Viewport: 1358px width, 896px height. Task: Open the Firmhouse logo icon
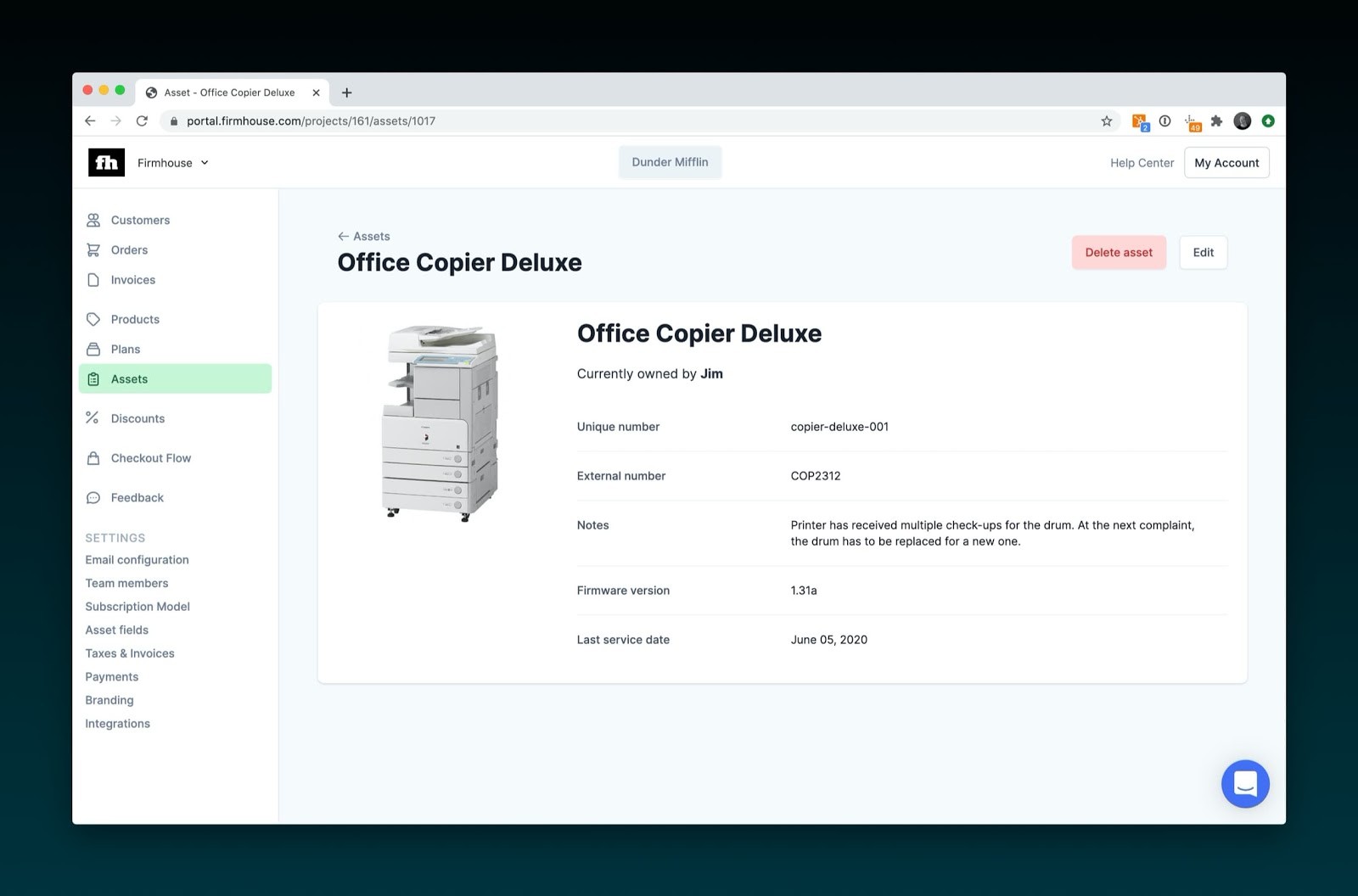pyautogui.click(x=105, y=162)
